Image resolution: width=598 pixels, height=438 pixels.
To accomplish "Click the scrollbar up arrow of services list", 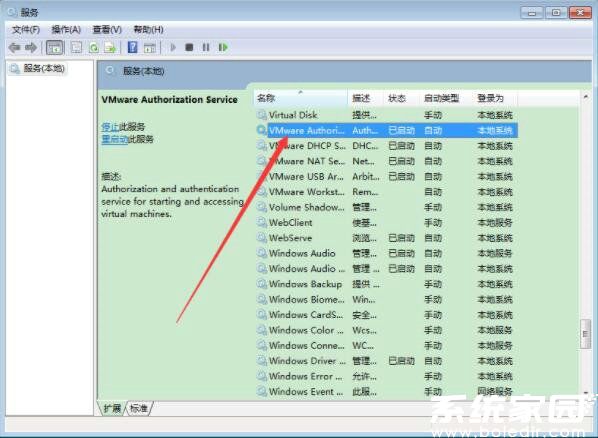I will [x=585, y=97].
